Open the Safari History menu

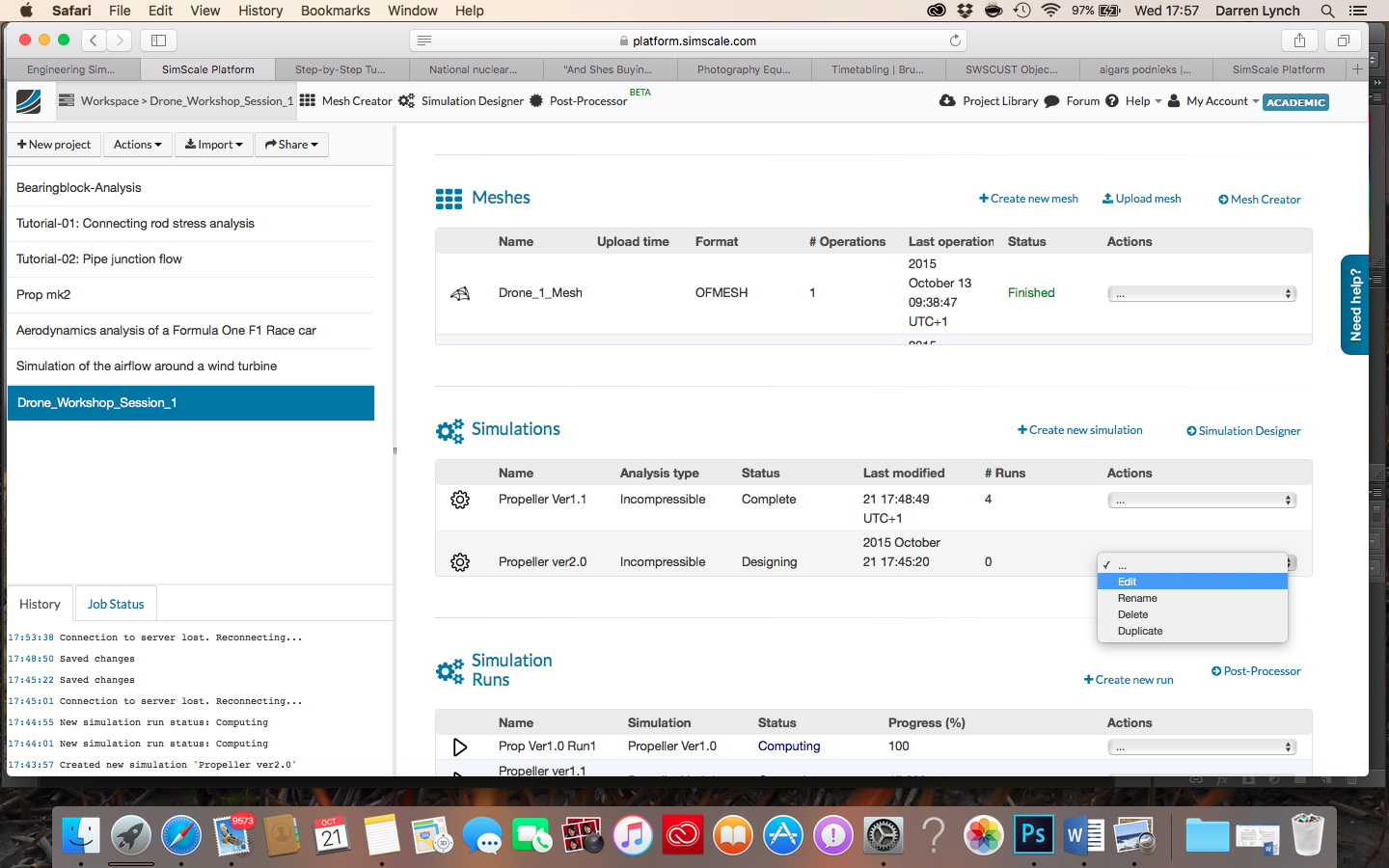260,11
